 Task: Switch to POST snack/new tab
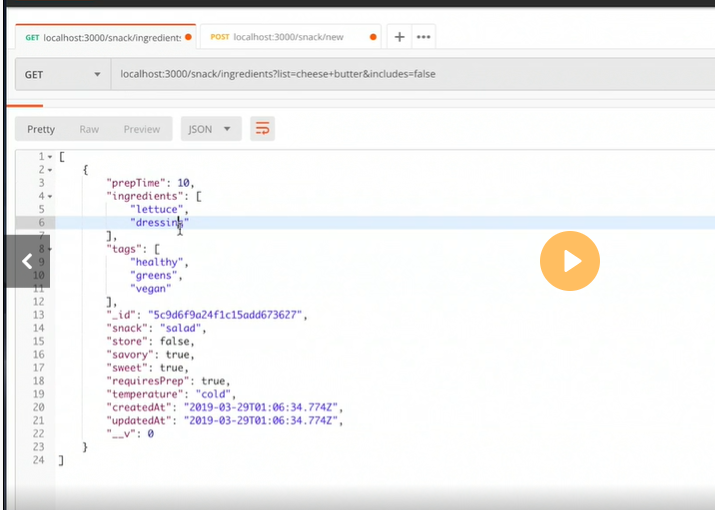pyautogui.click(x=286, y=37)
